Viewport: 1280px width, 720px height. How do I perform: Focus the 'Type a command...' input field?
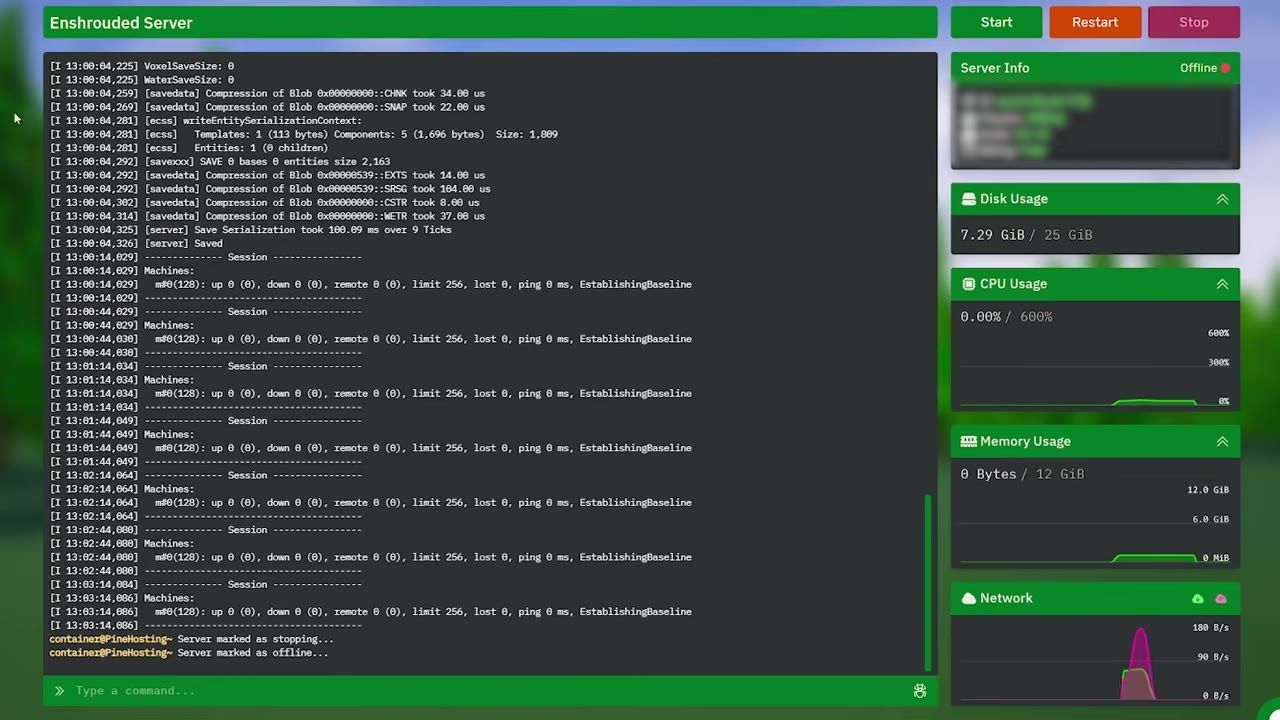coord(490,691)
